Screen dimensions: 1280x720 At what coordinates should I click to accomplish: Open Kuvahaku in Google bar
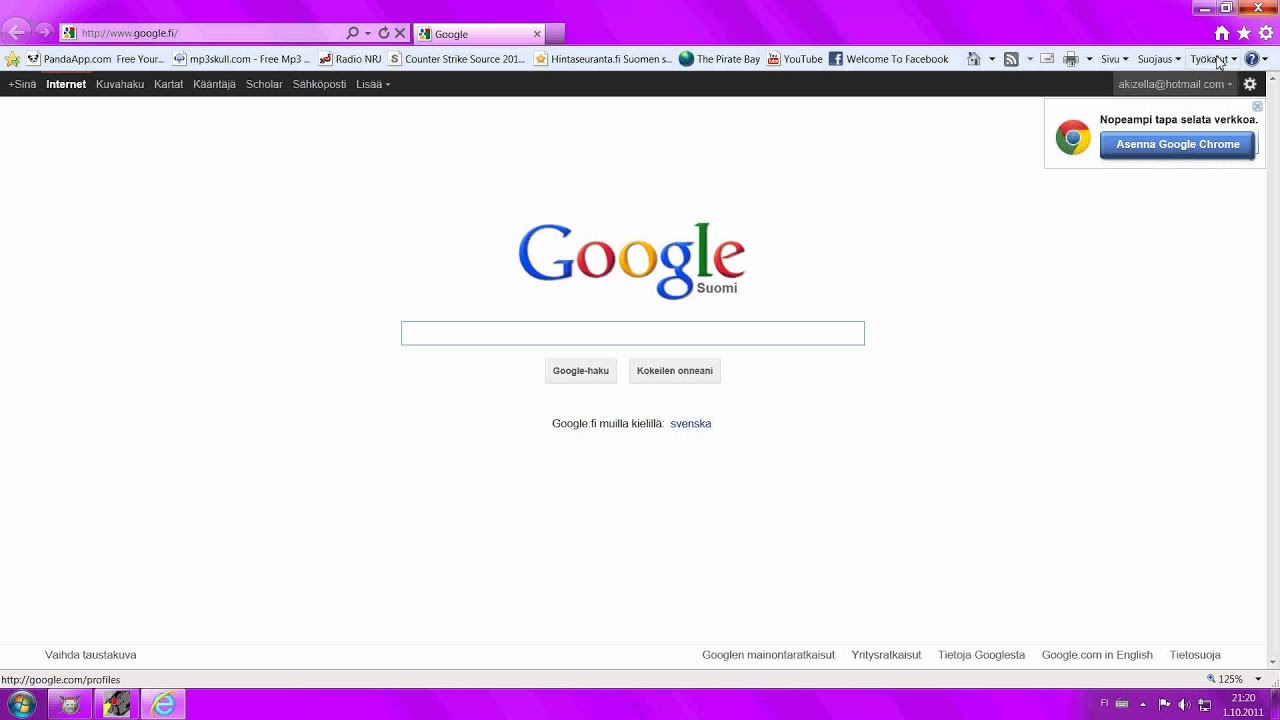[x=120, y=84]
